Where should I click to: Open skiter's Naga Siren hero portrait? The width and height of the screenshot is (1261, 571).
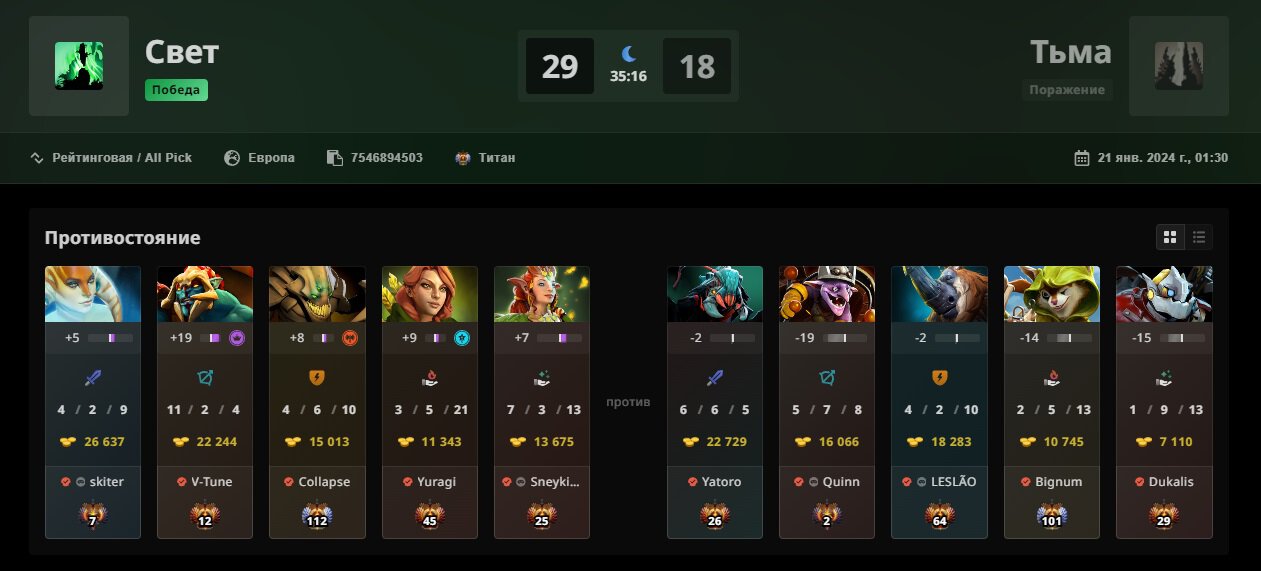click(93, 294)
